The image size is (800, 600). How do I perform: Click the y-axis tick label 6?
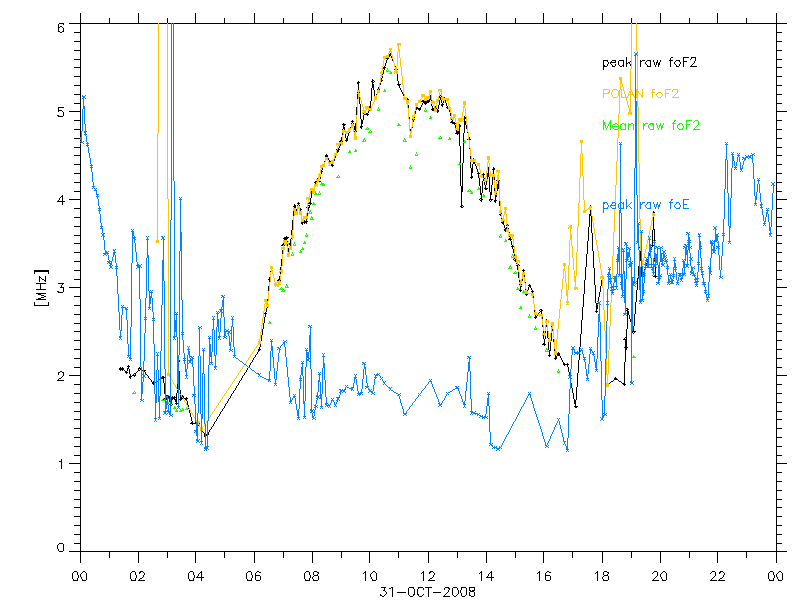[x=61, y=28]
